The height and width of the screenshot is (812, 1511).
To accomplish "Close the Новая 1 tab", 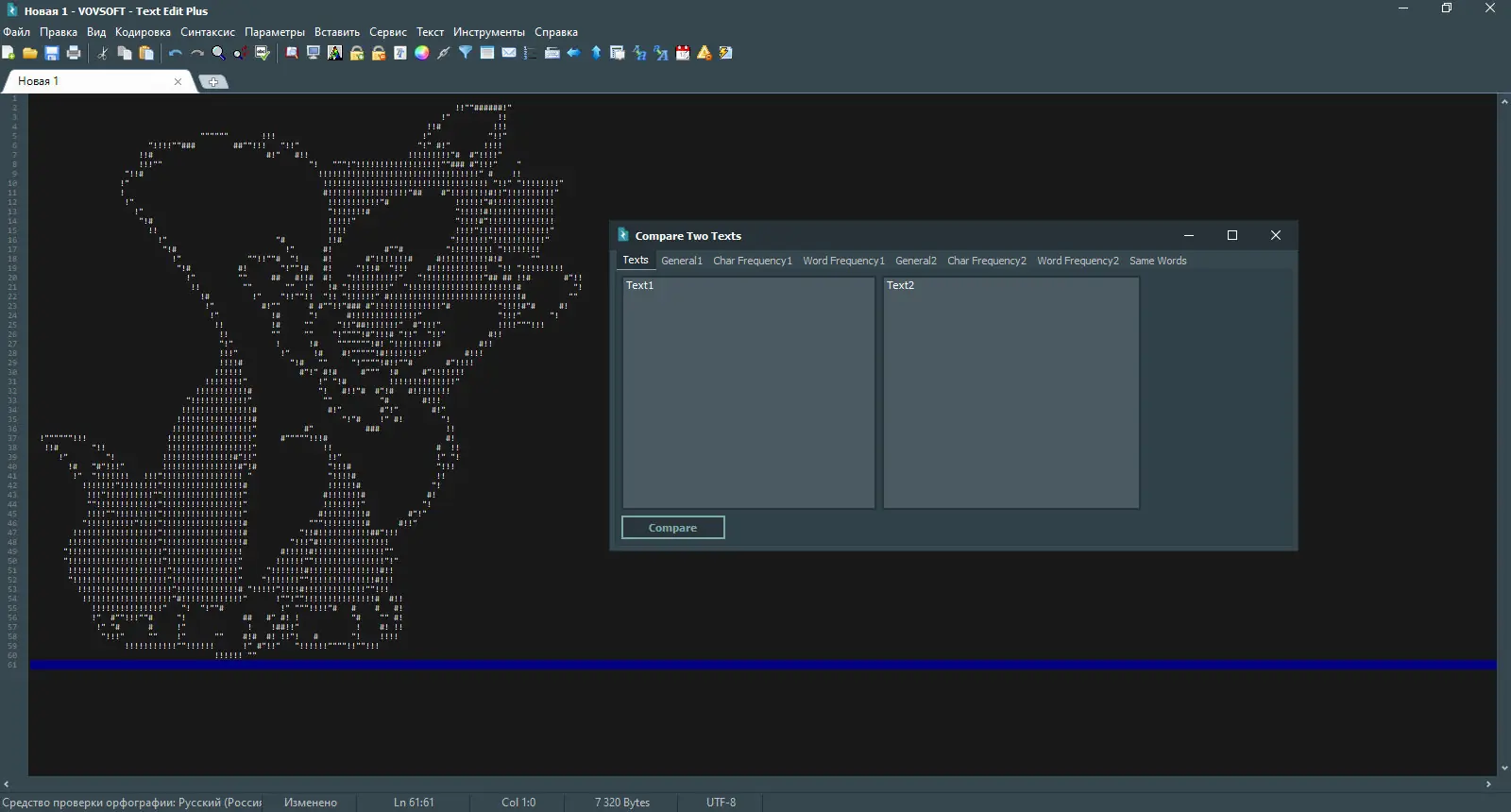I will coord(178,81).
